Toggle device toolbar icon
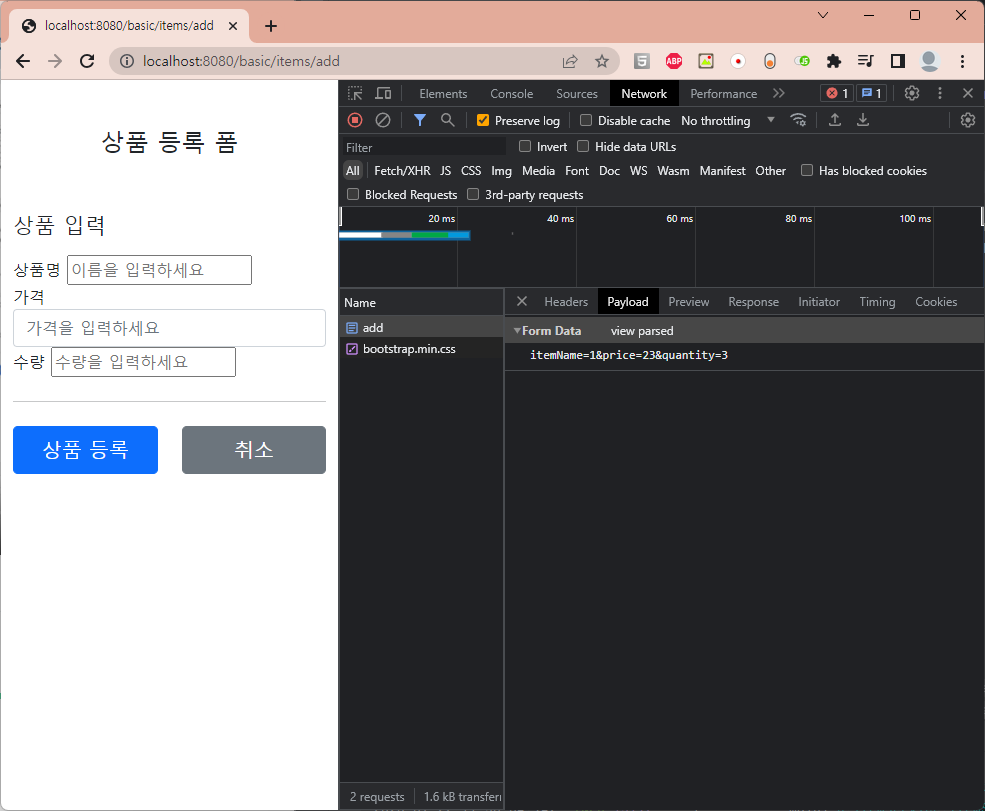Viewport: 985px width, 811px height. [x=383, y=94]
